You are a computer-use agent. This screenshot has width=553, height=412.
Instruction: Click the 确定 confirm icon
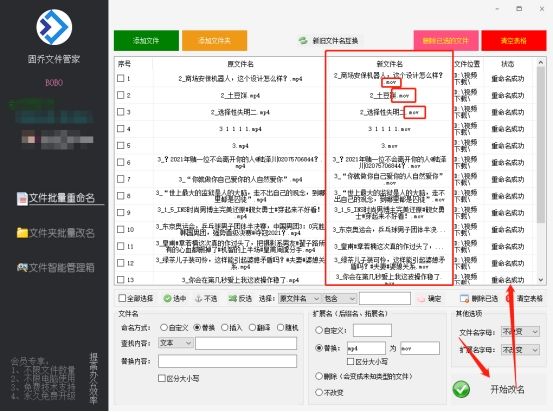pos(421,299)
